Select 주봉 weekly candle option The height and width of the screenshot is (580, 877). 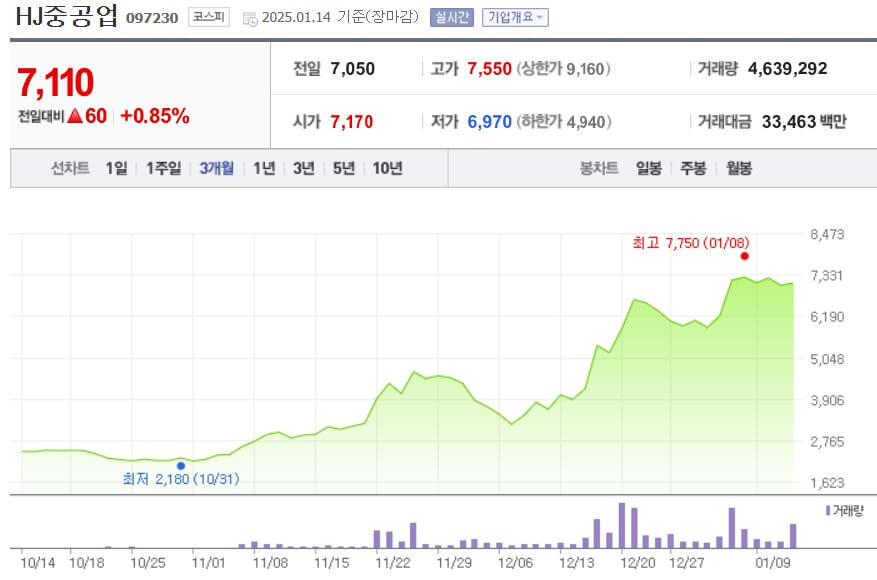pos(692,169)
